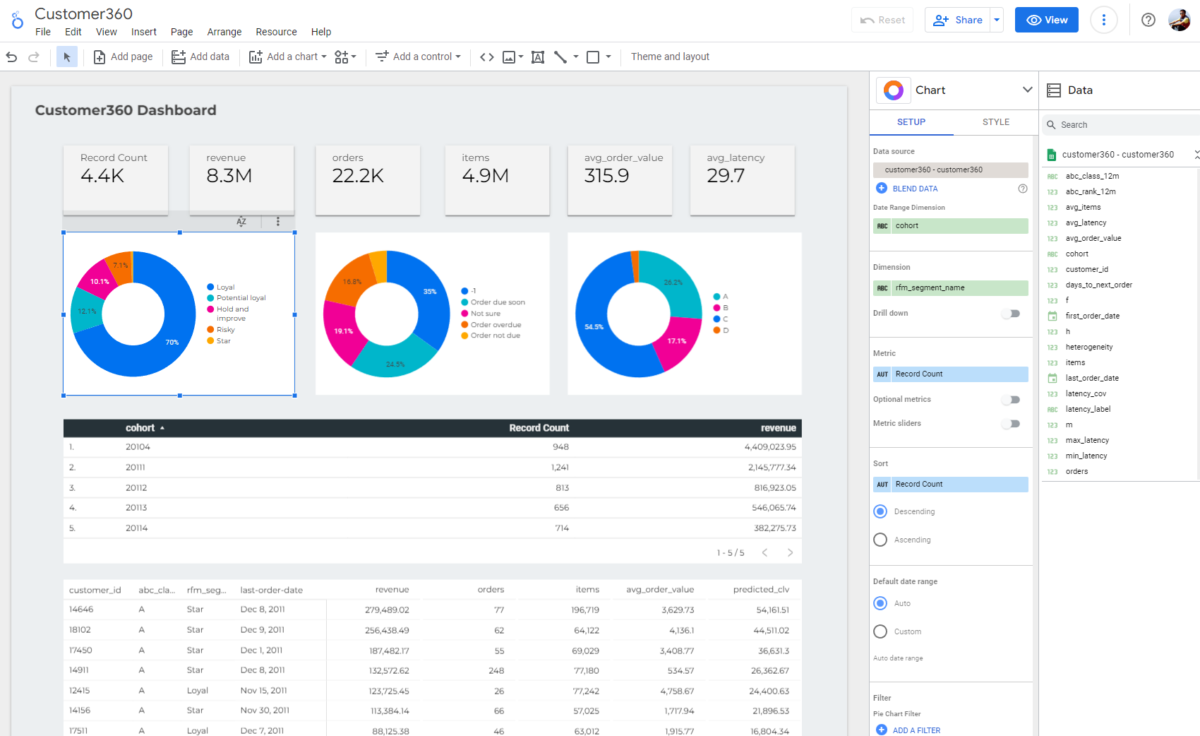The image size is (1200, 736).
Task: Select the Undo icon in the toolbar
Action: coord(11,57)
